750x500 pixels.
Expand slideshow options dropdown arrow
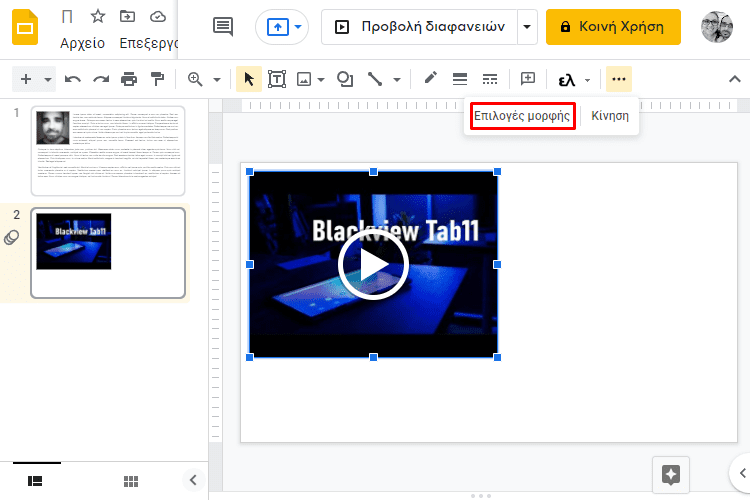pyautogui.click(x=527, y=27)
